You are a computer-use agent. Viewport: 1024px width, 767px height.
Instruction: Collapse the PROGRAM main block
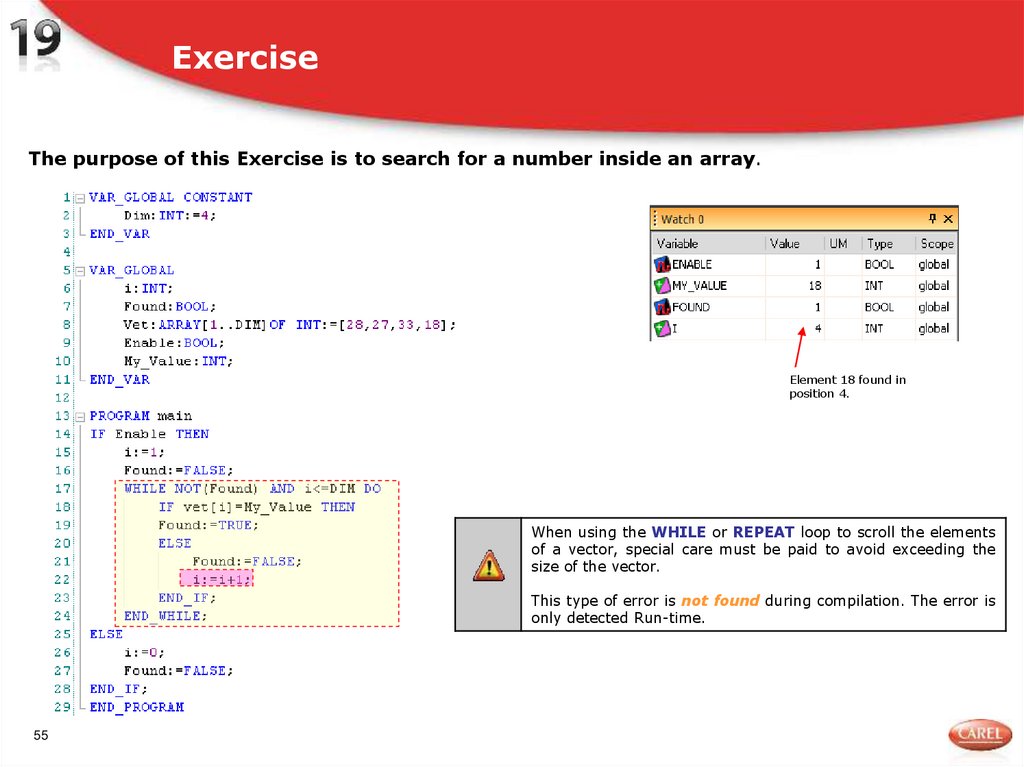click(x=79, y=415)
